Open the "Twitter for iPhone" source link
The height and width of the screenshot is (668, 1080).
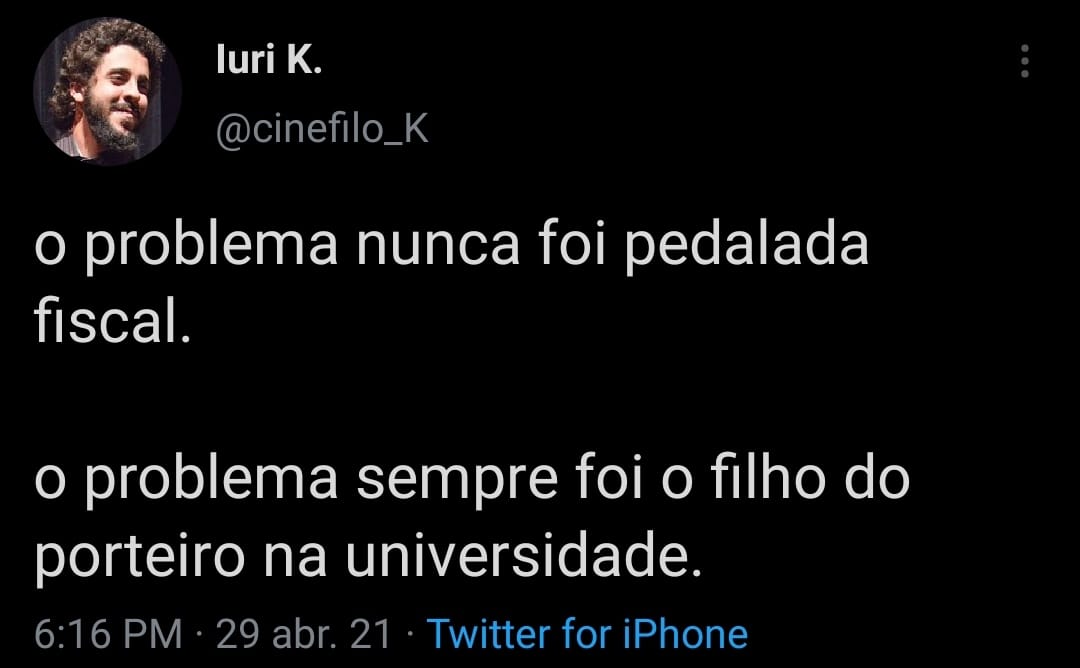click(587, 634)
